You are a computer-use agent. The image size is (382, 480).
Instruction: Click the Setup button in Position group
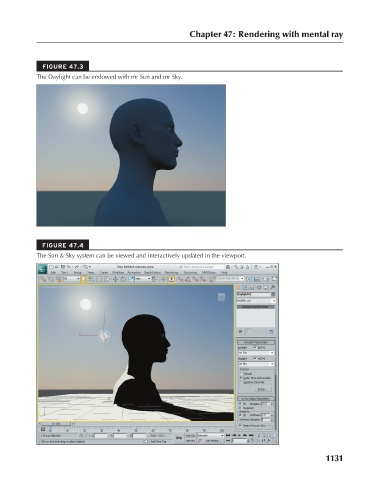pyautogui.click(x=262, y=389)
